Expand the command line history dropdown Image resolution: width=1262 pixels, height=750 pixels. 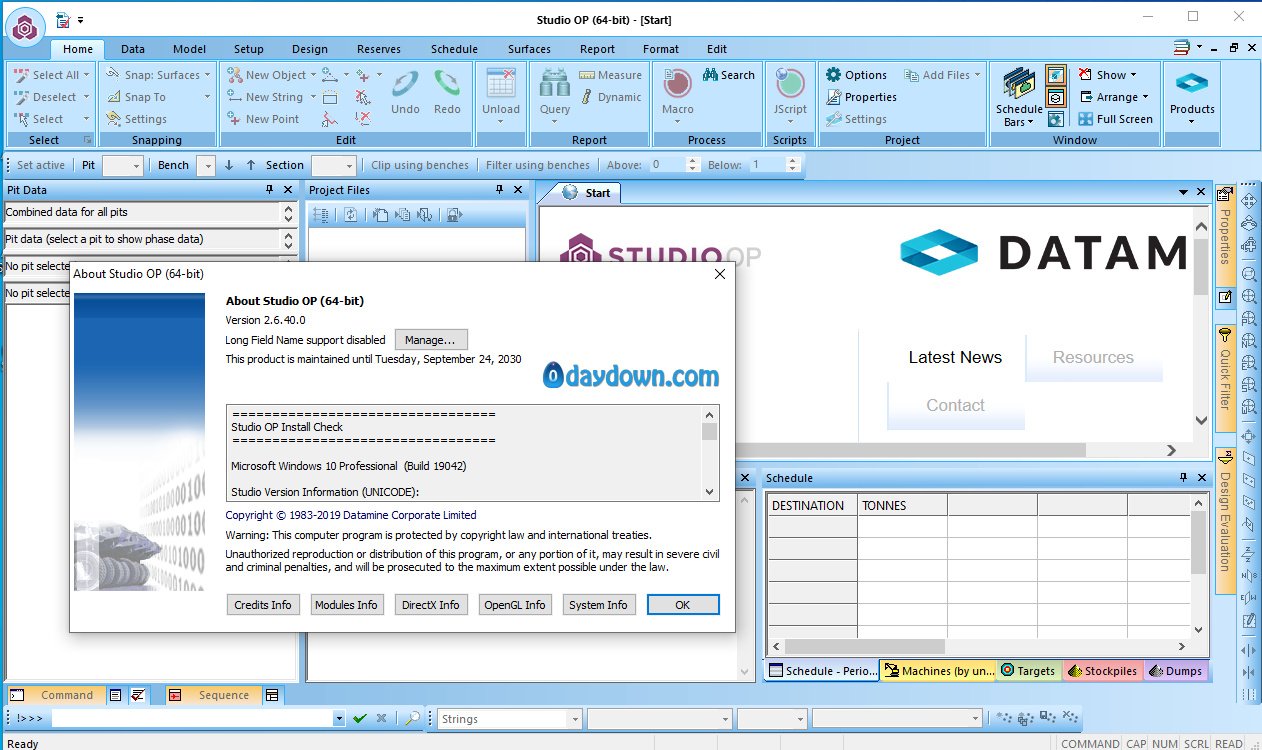pyautogui.click(x=339, y=718)
